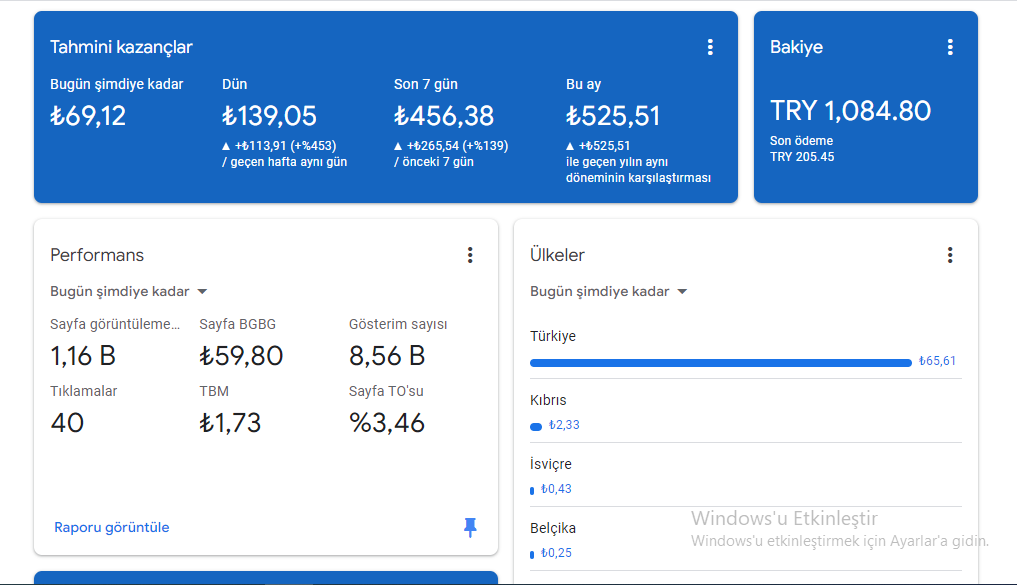Screen dimensions: 1017x585
Task: Open the Bakiye card three-dot menu
Action: point(950,47)
